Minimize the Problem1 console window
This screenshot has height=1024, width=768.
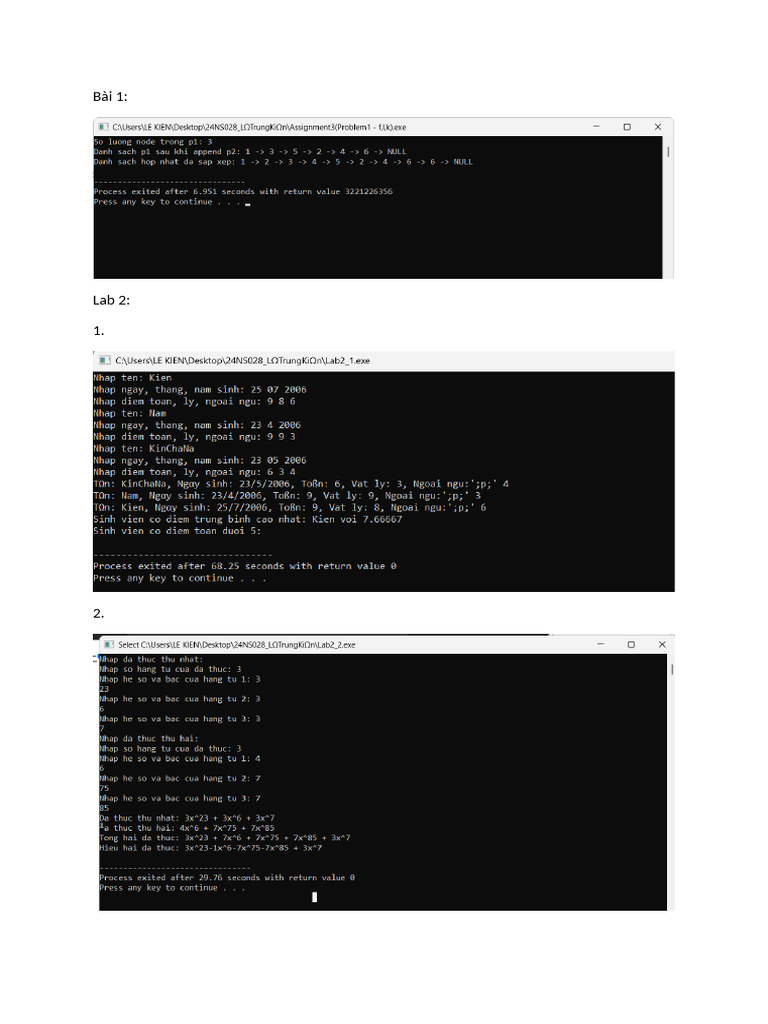click(596, 127)
